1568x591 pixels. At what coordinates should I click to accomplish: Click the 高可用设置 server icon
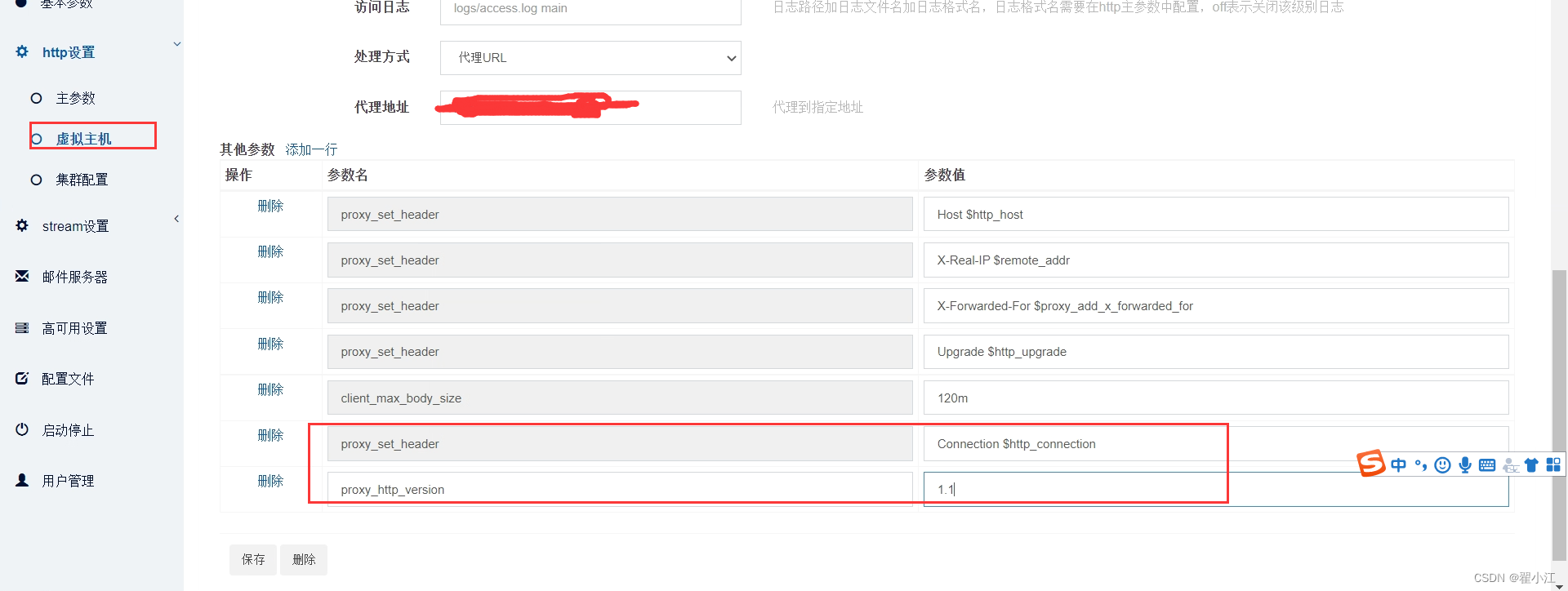click(22, 327)
